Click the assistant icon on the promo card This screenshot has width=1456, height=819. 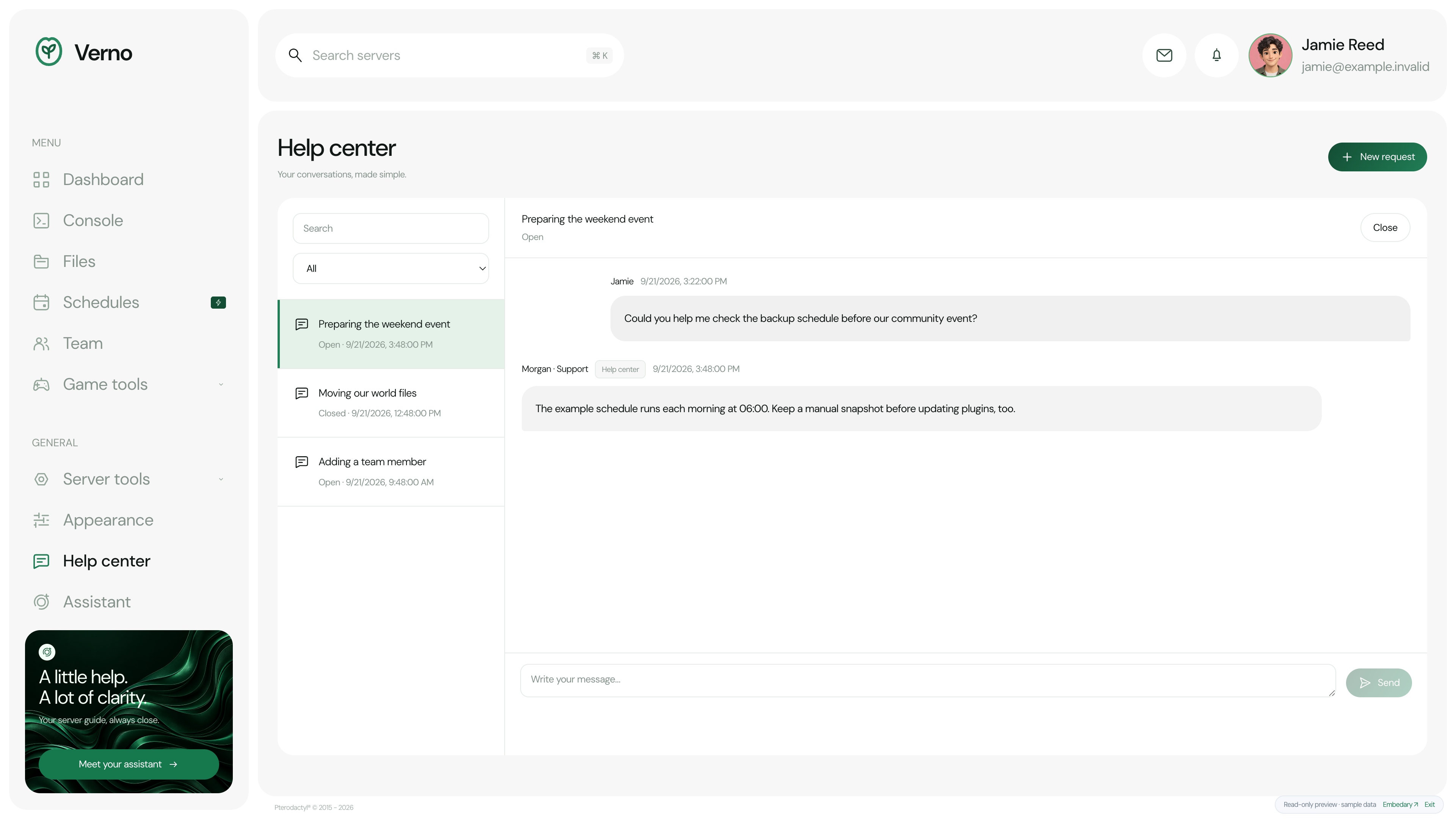coord(47,652)
